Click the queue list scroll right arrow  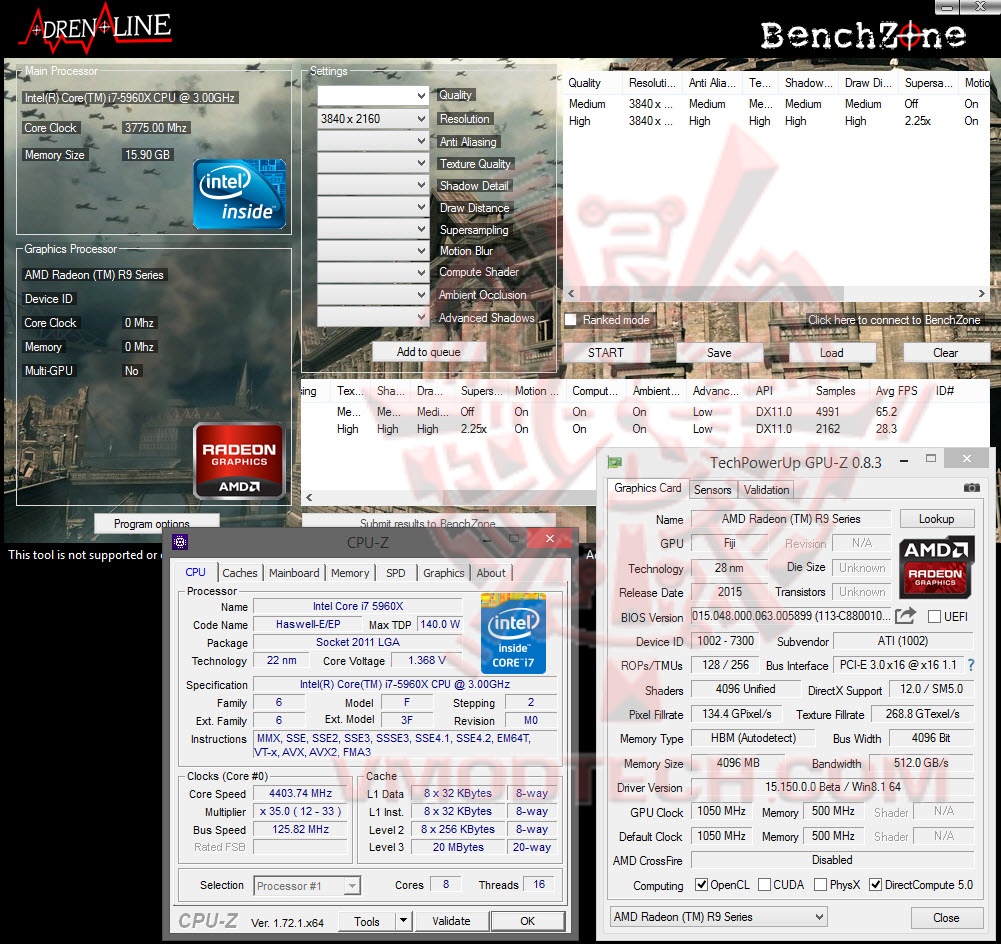pyautogui.click(x=982, y=294)
